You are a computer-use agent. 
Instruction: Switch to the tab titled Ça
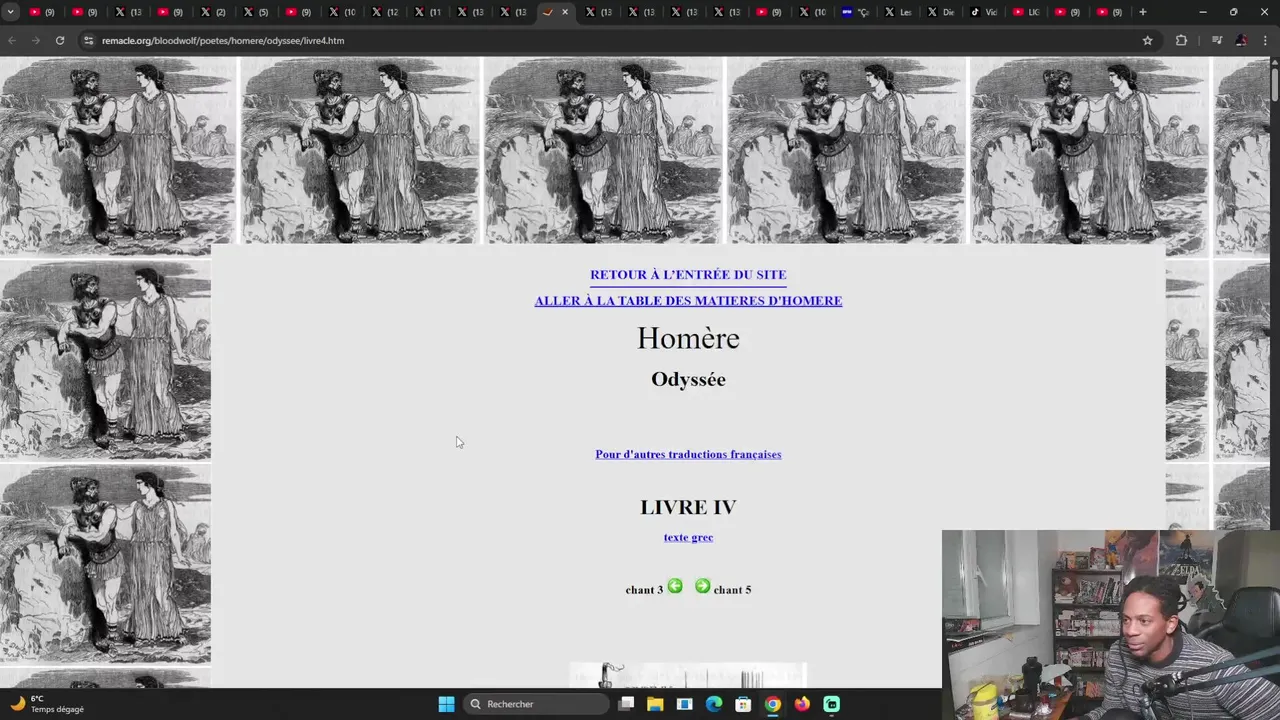click(855, 12)
